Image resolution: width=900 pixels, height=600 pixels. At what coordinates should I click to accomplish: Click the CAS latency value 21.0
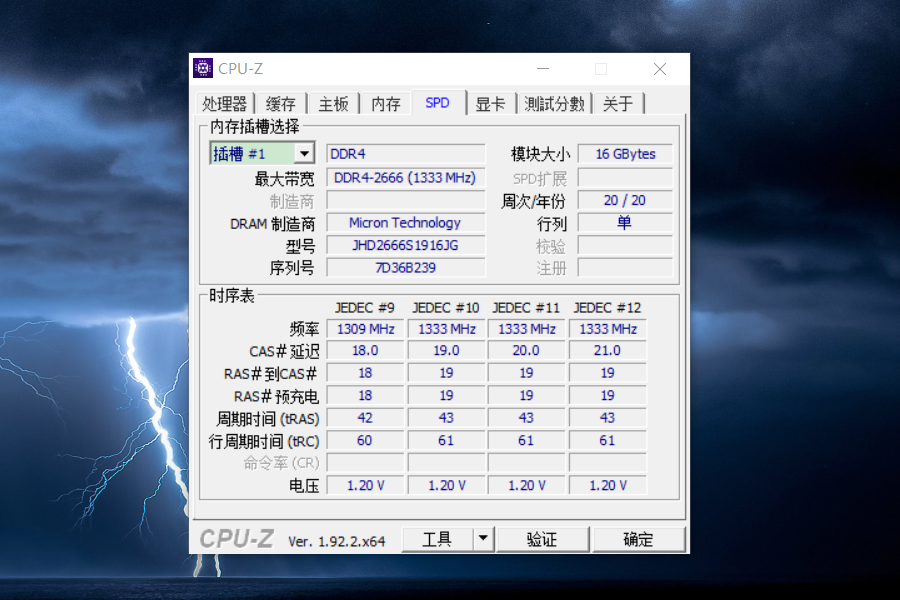point(607,350)
